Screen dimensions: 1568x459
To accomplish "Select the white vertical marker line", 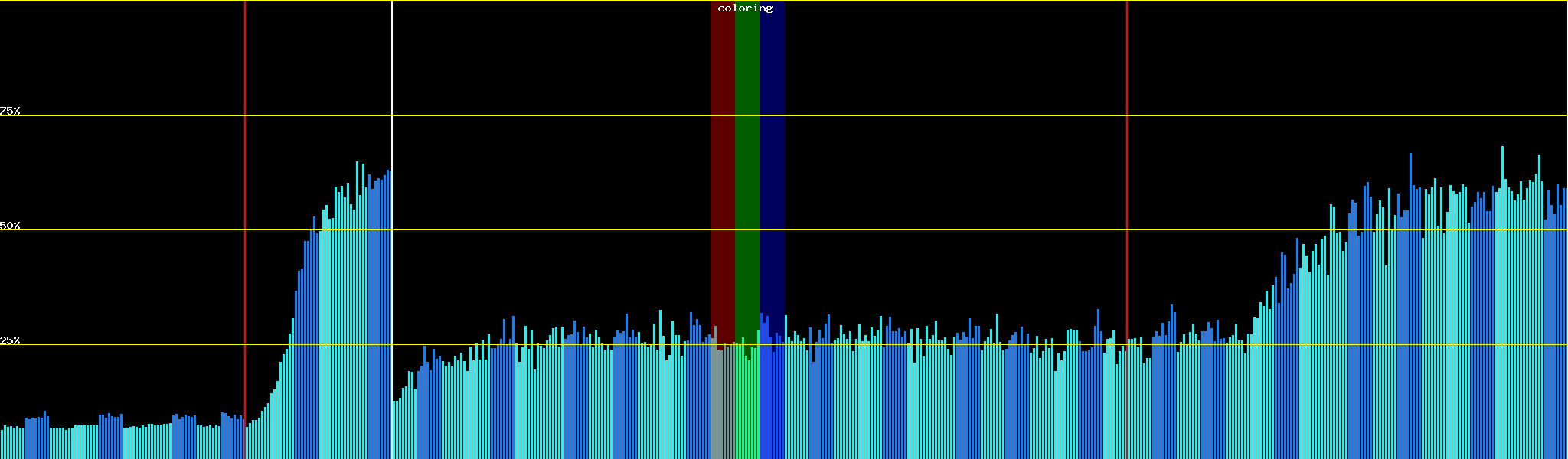I will click(392, 76).
